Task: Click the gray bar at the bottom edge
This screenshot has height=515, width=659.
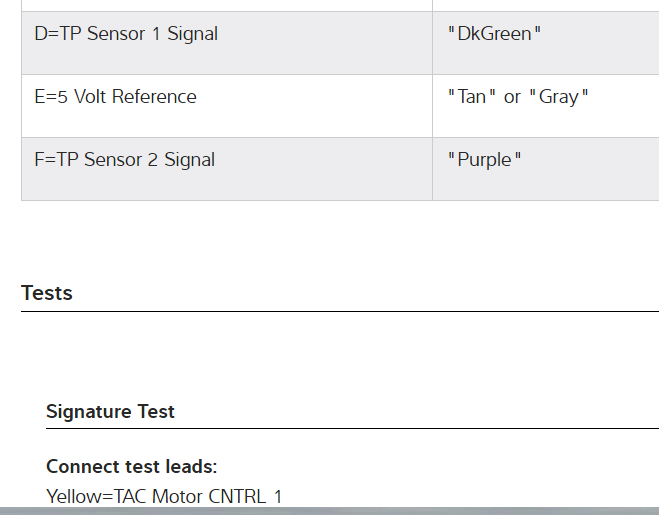Action: 329,510
